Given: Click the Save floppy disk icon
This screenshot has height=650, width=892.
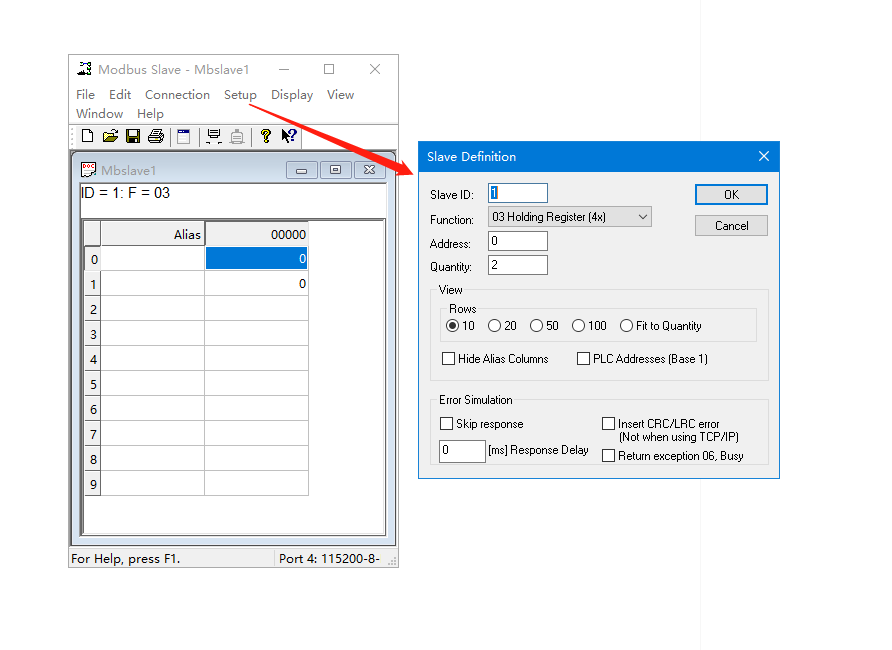Looking at the screenshot, I should [x=133, y=136].
